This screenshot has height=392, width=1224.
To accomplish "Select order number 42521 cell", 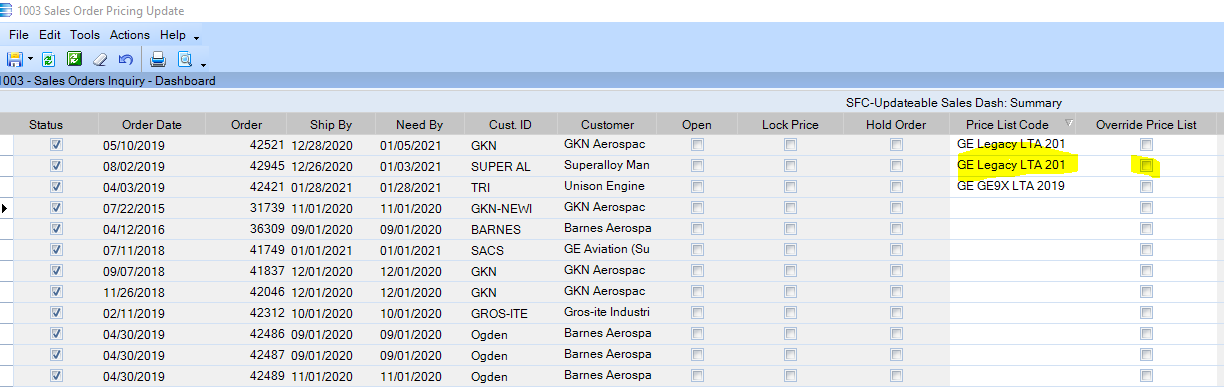I will (x=266, y=145).
